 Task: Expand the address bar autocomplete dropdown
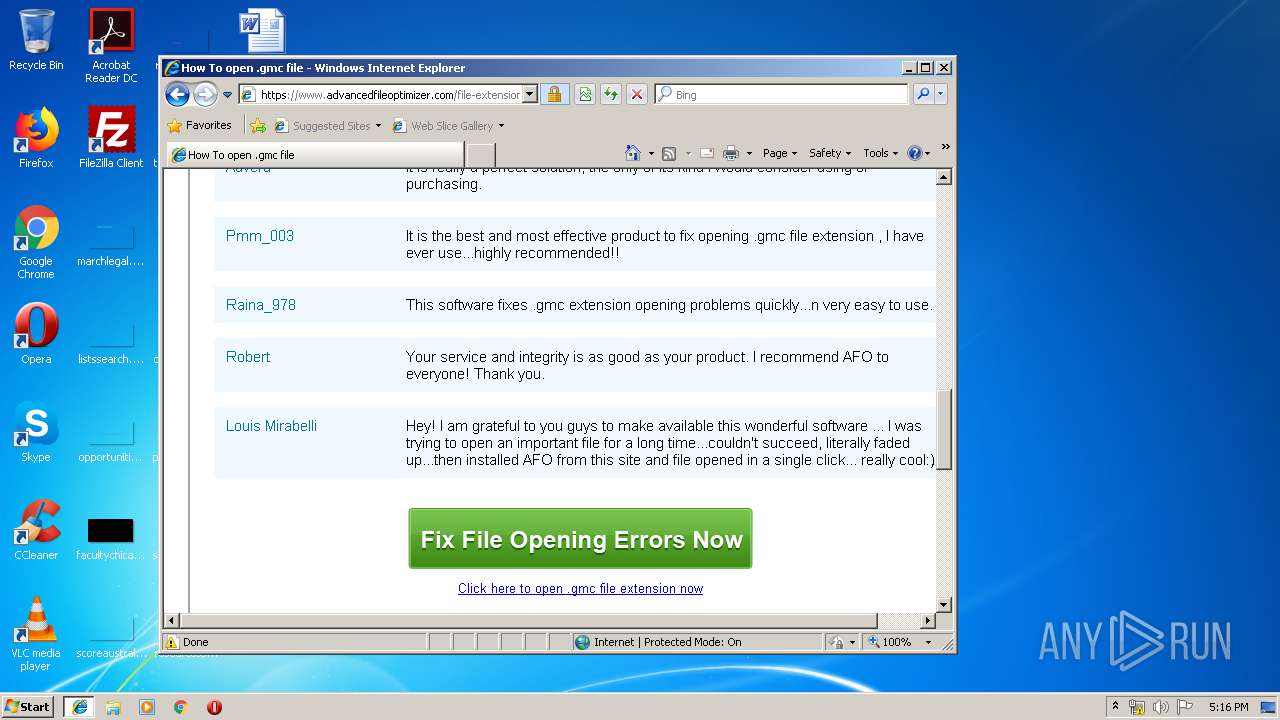click(x=530, y=95)
